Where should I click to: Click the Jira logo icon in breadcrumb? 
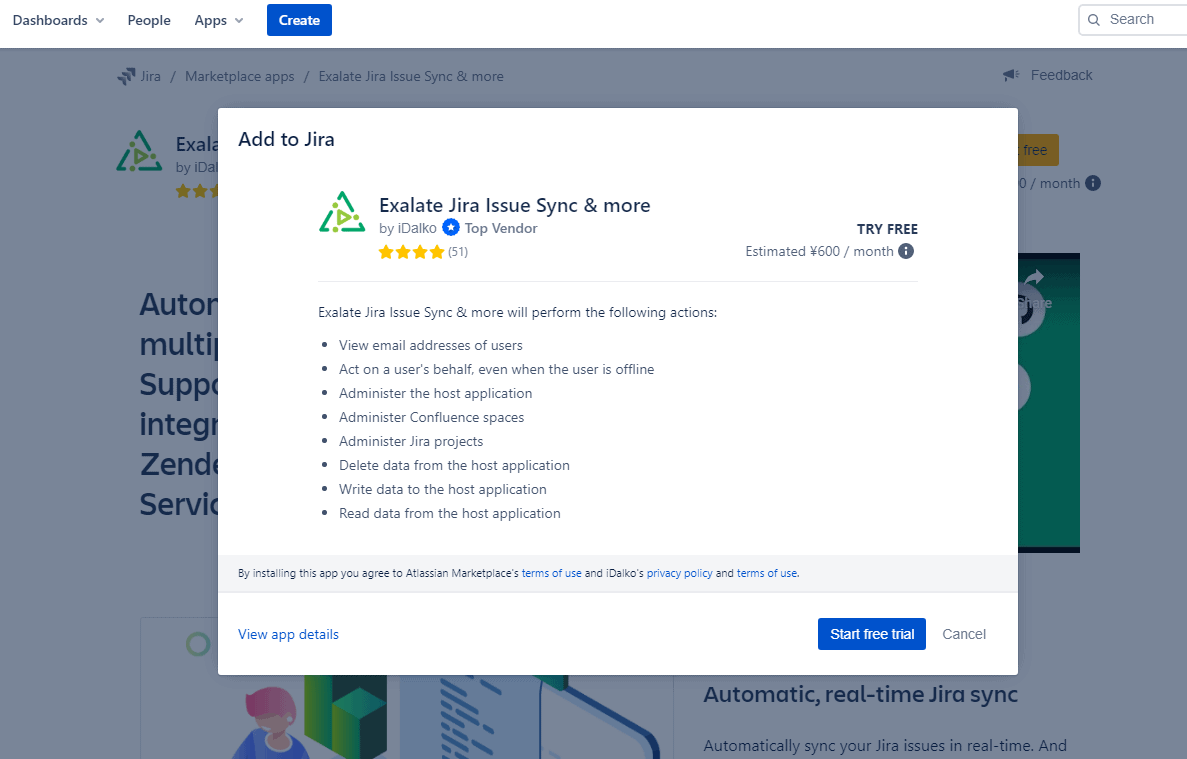click(x=126, y=76)
